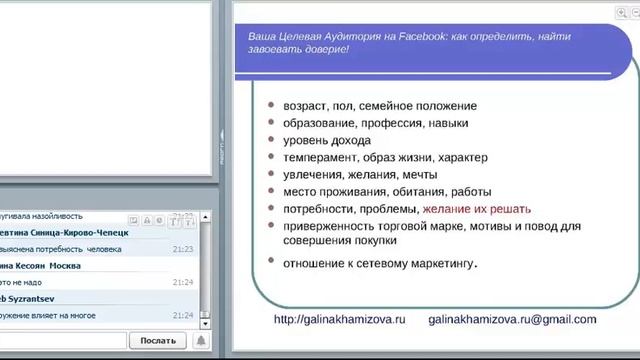This screenshot has width=640, height=360.
Task: Click bullet 'отношение к сетевому маркетингу'
Action: 380,264
